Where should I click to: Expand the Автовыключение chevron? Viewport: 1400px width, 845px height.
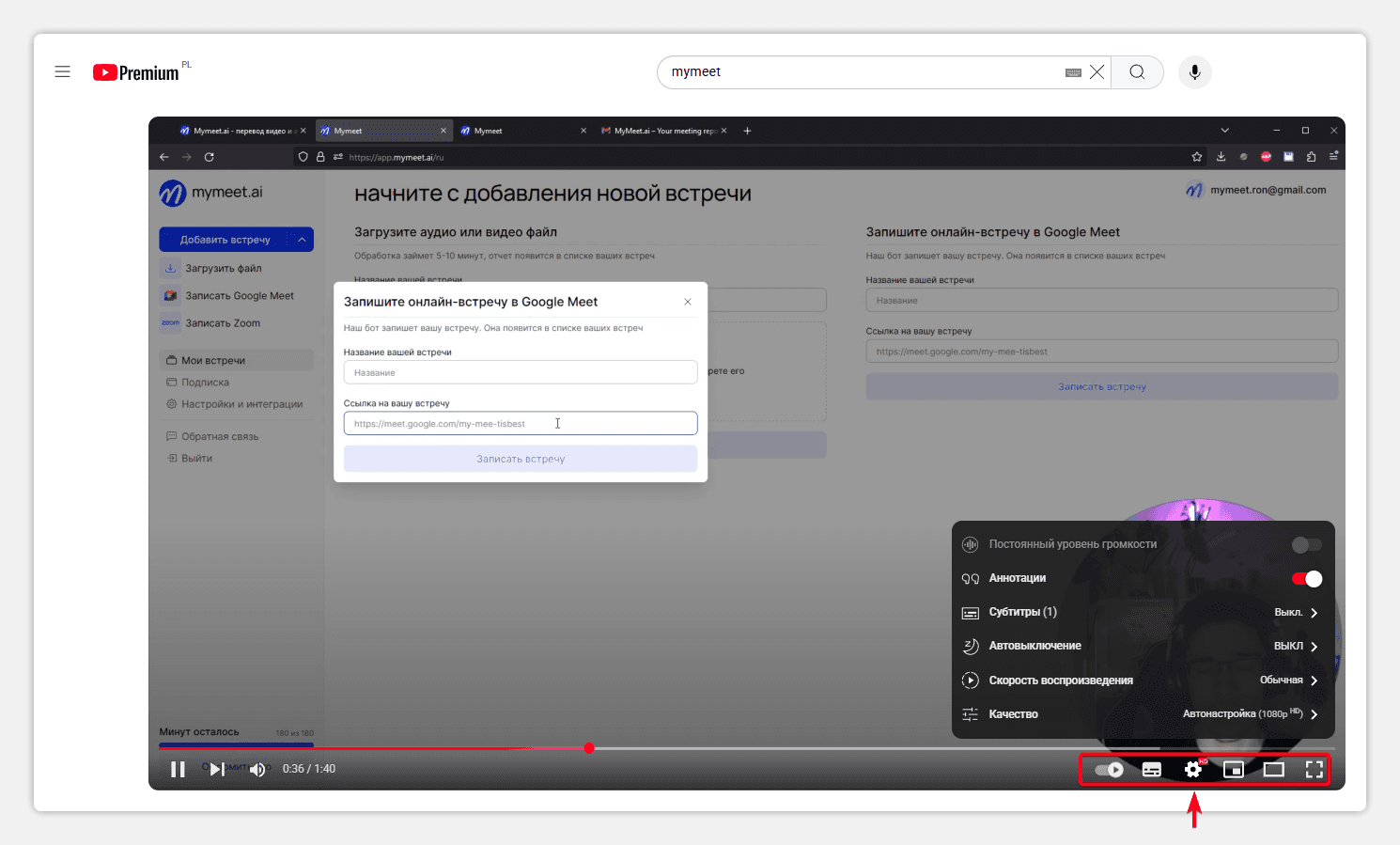coord(1314,647)
